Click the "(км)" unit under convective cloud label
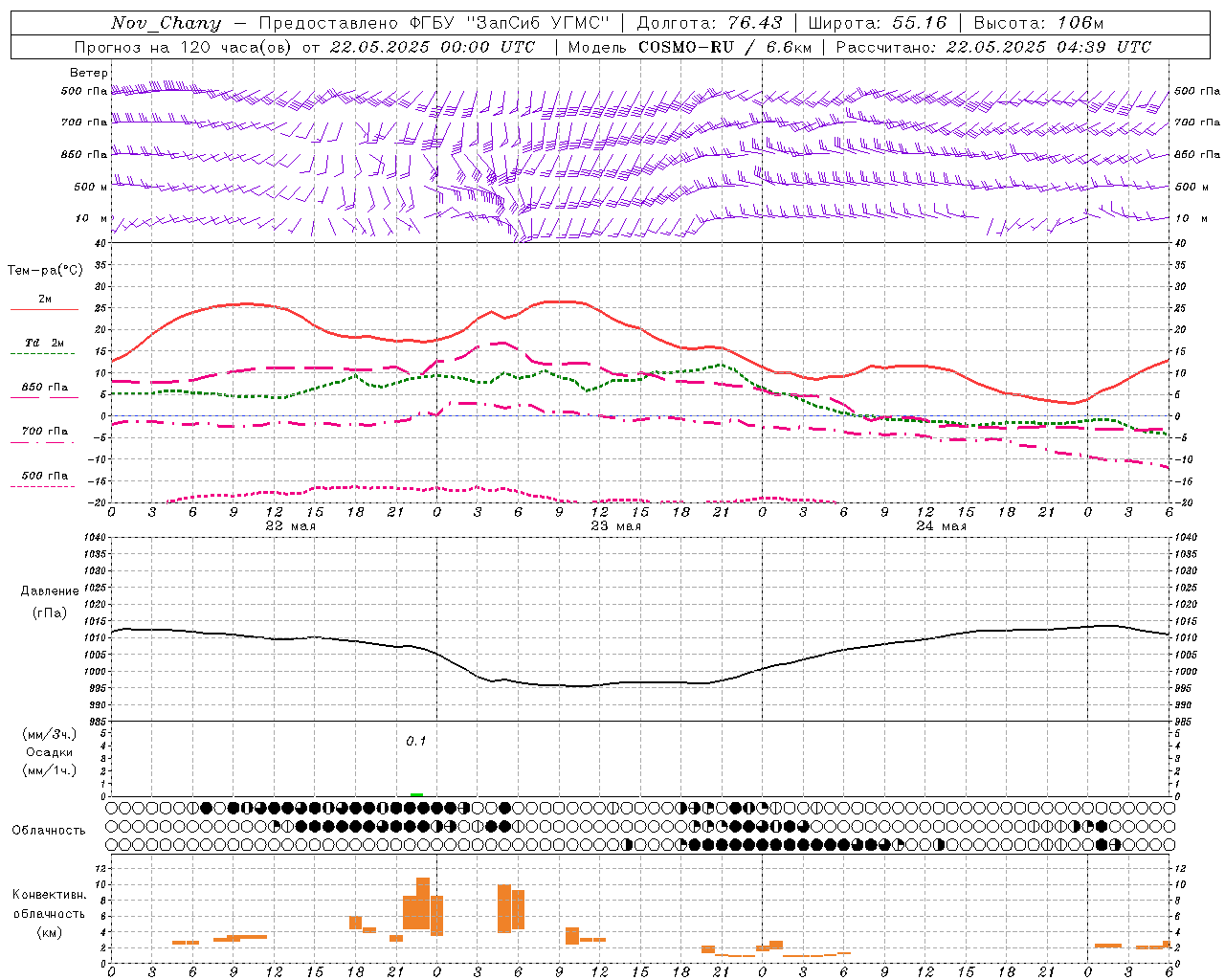Screen dimensions: 1225x980 coord(49,932)
